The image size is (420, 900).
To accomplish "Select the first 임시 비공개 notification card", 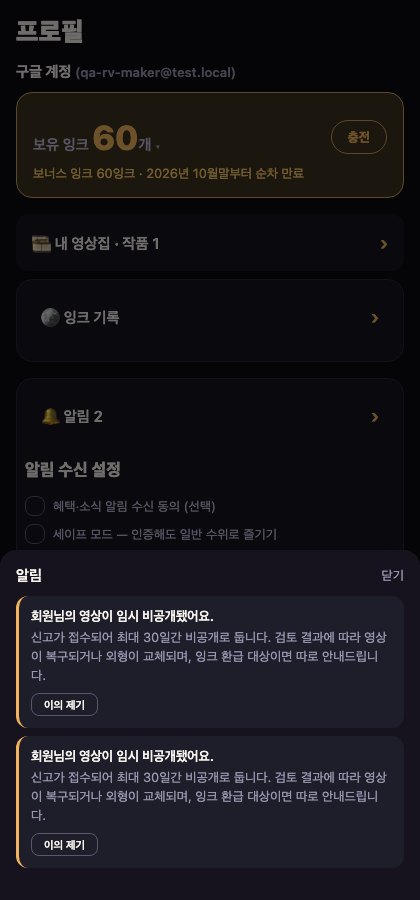I will tap(210, 662).
